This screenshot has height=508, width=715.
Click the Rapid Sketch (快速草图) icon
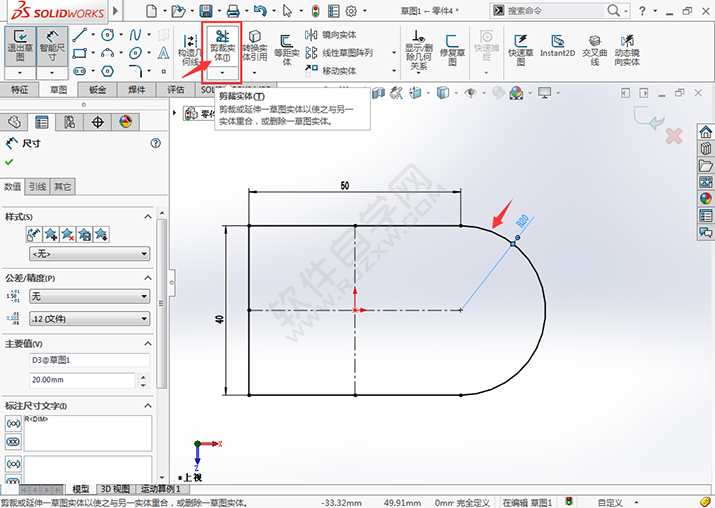[x=520, y=46]
